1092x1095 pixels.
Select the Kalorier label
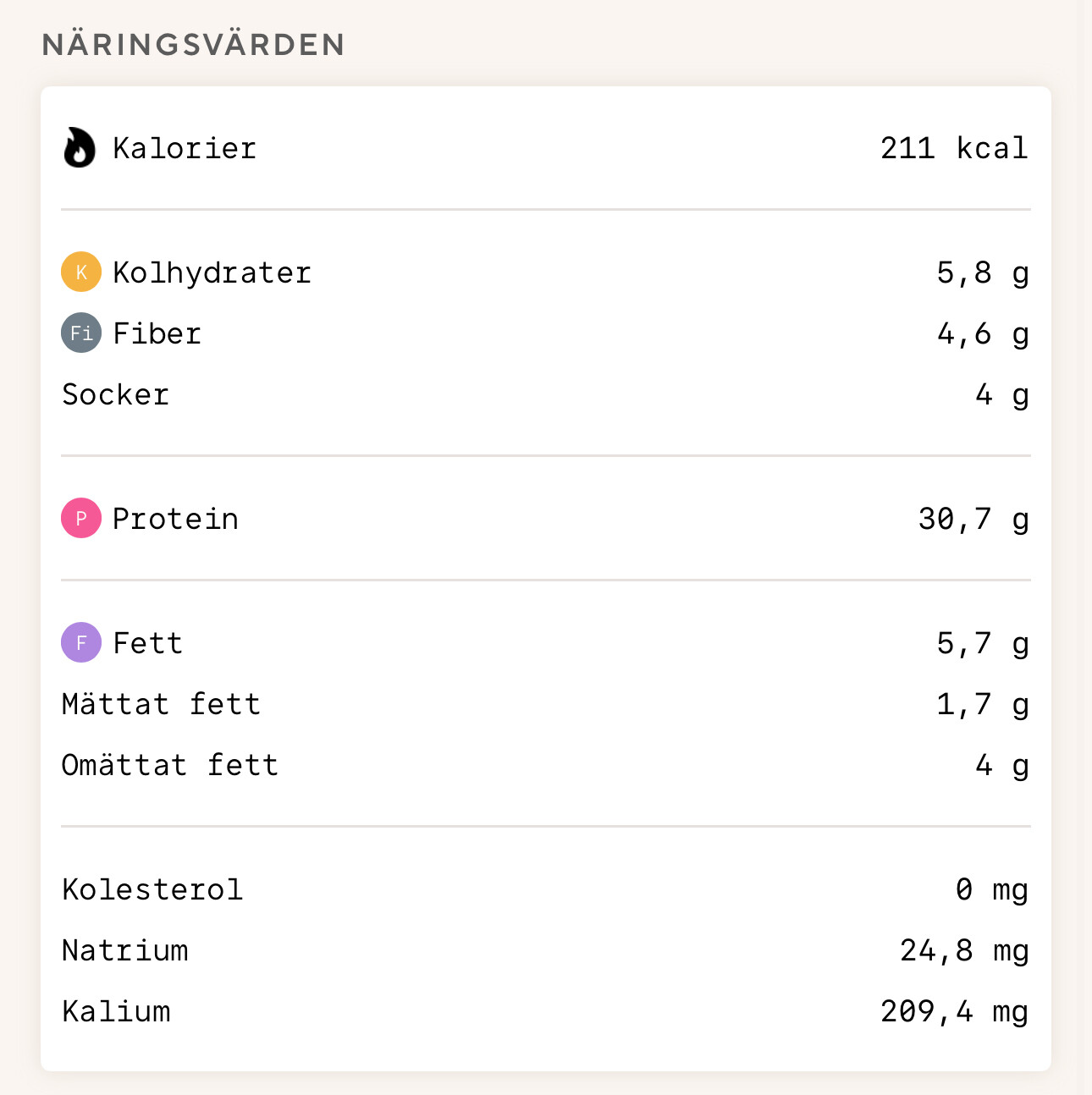click(x=185, y=148)
